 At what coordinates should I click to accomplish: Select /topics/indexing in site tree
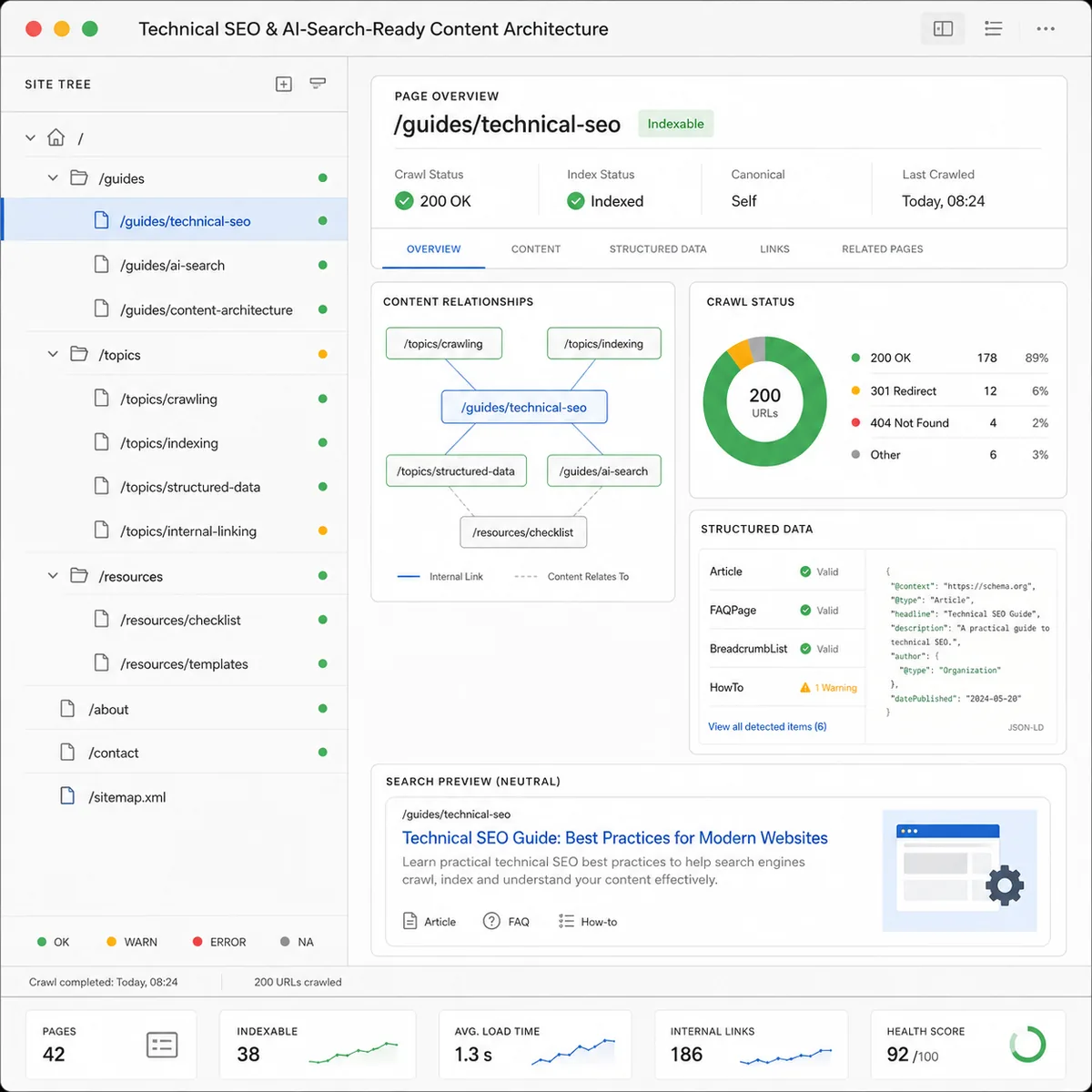pos(174,443)
